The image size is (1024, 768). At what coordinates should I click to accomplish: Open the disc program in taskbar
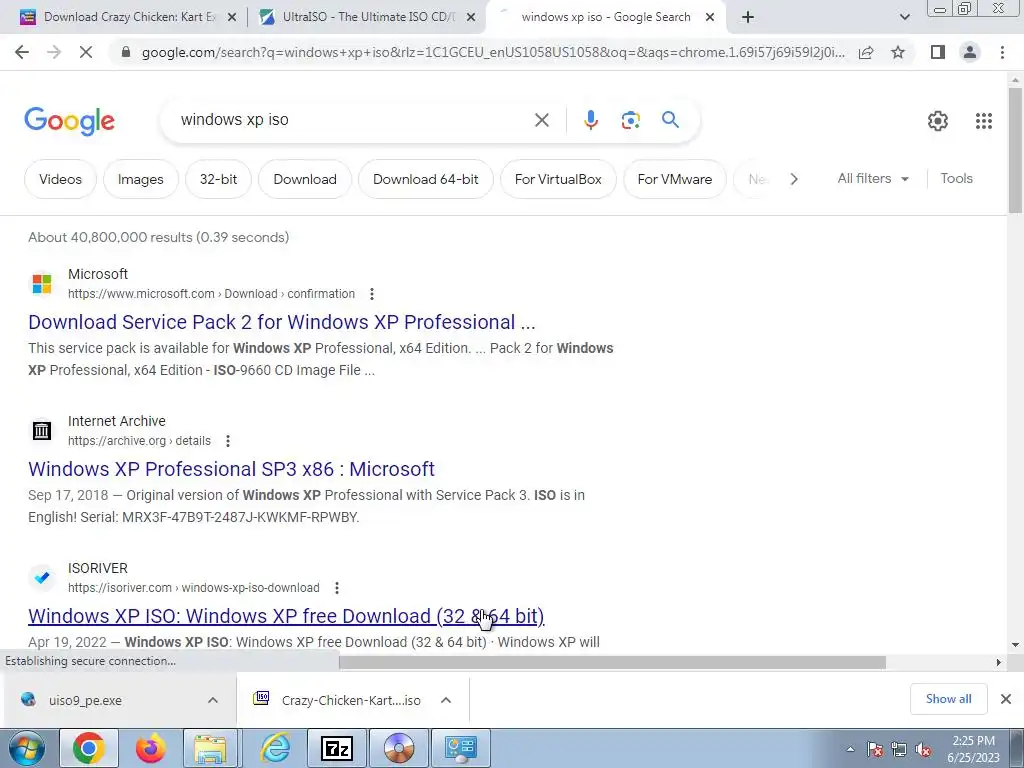(398, 748)
